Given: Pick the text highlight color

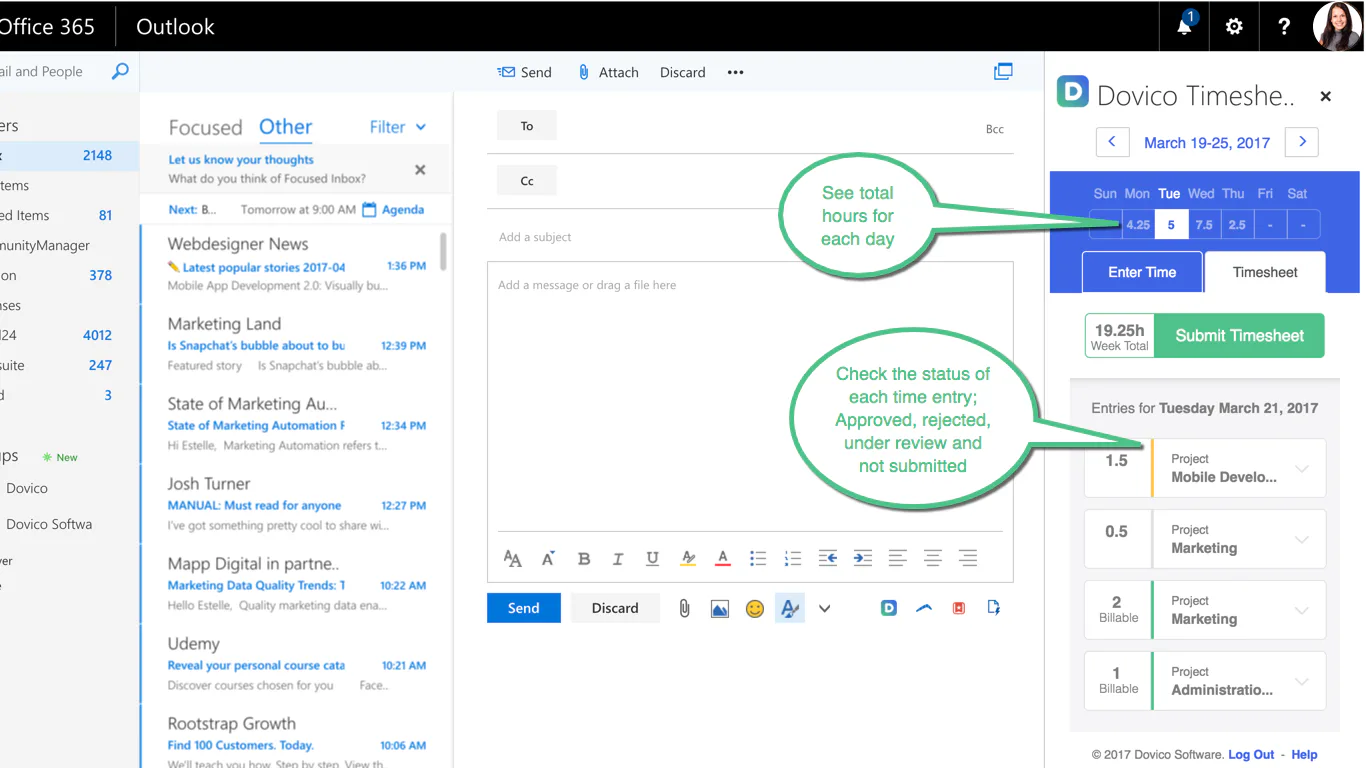Looking at the screenshot, I should (x=688, y=558).
